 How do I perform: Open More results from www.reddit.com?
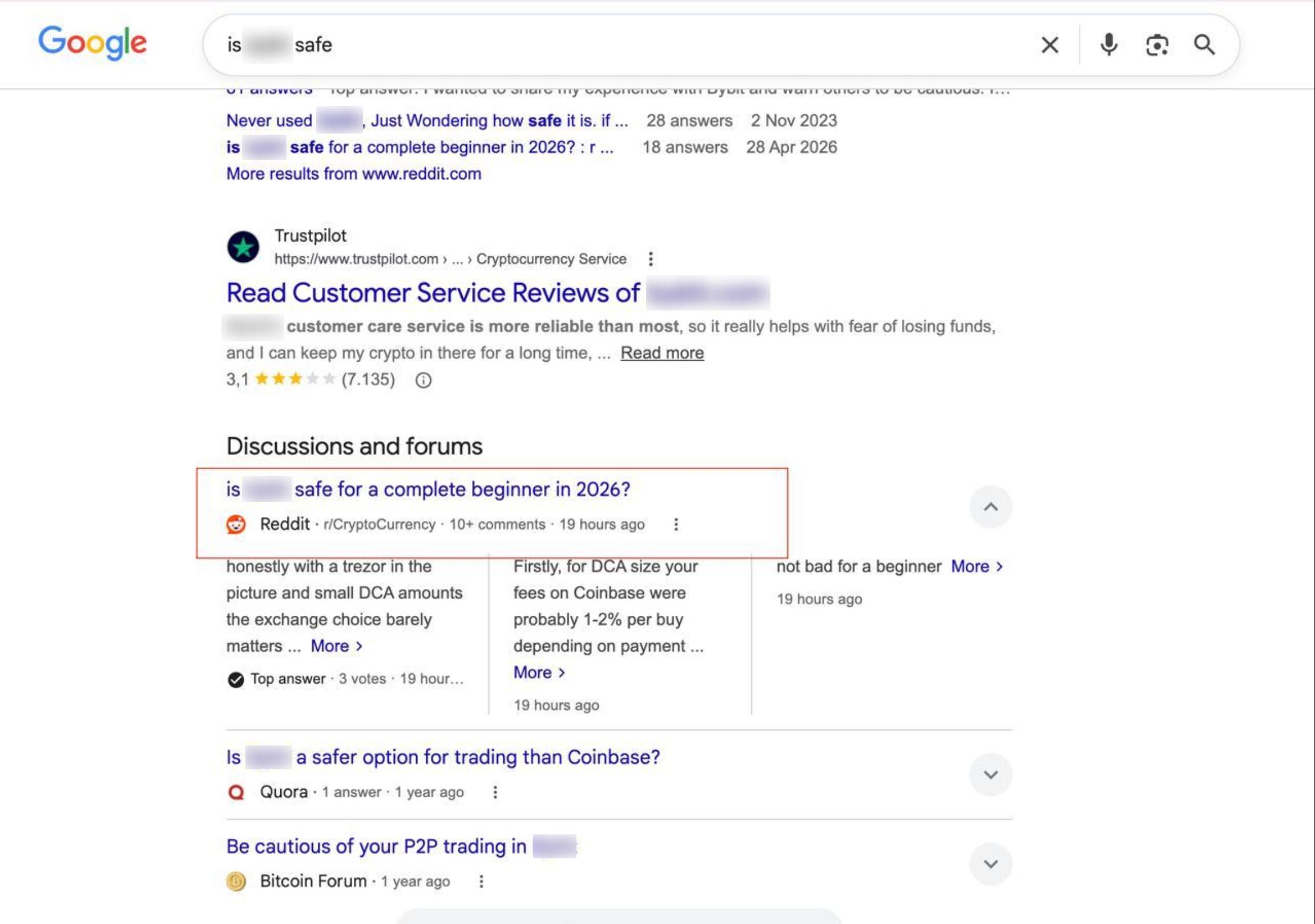(x=354, y=173)
